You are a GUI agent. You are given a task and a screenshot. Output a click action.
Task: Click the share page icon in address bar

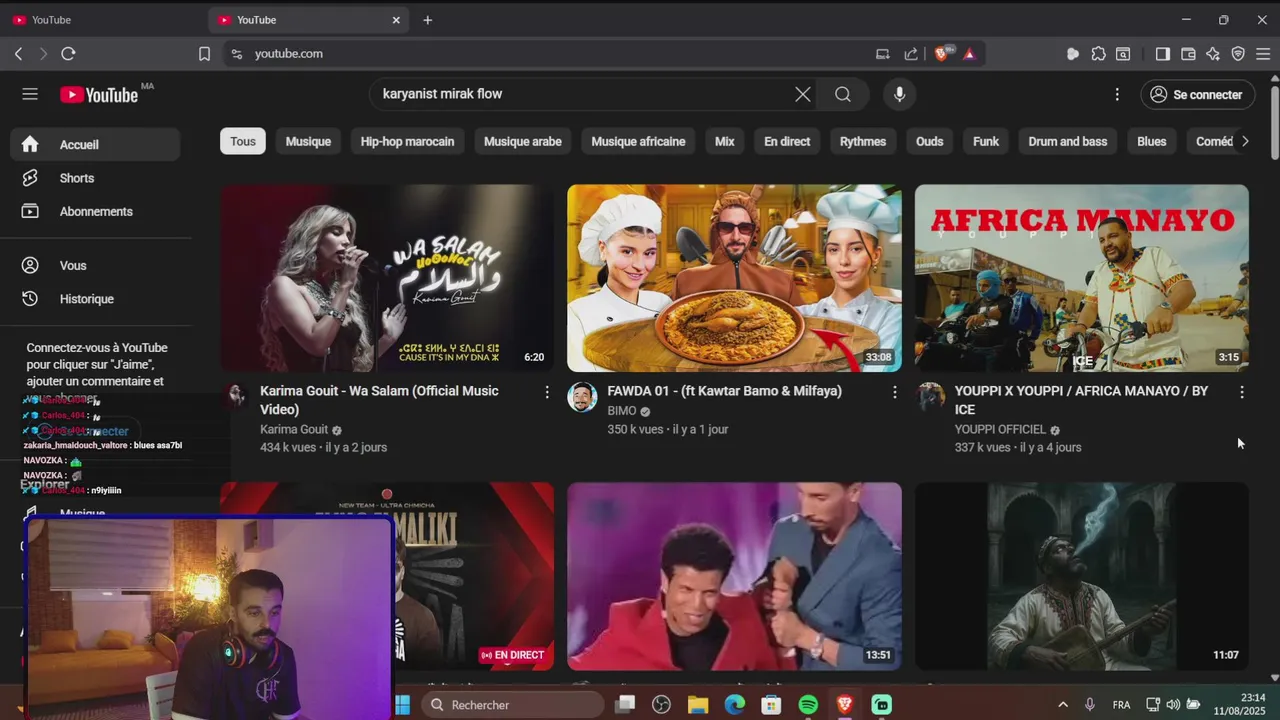click(x=911, y=54)
